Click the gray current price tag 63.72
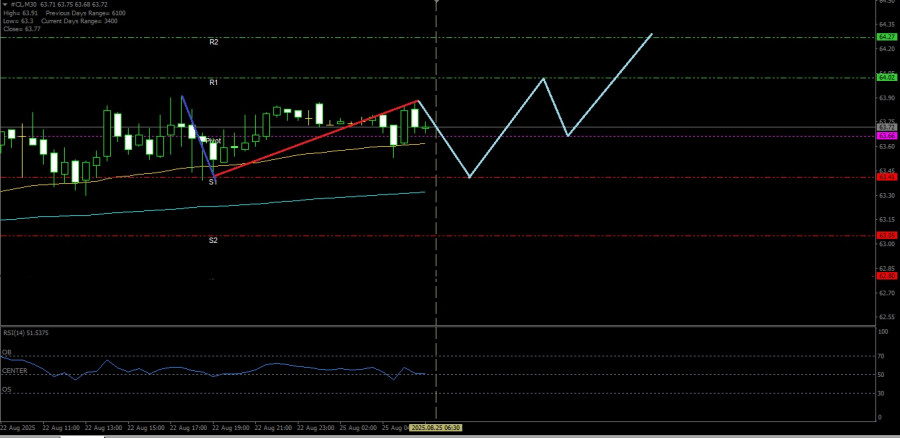Viewport: 900px width, 438px height. (887, 127)
